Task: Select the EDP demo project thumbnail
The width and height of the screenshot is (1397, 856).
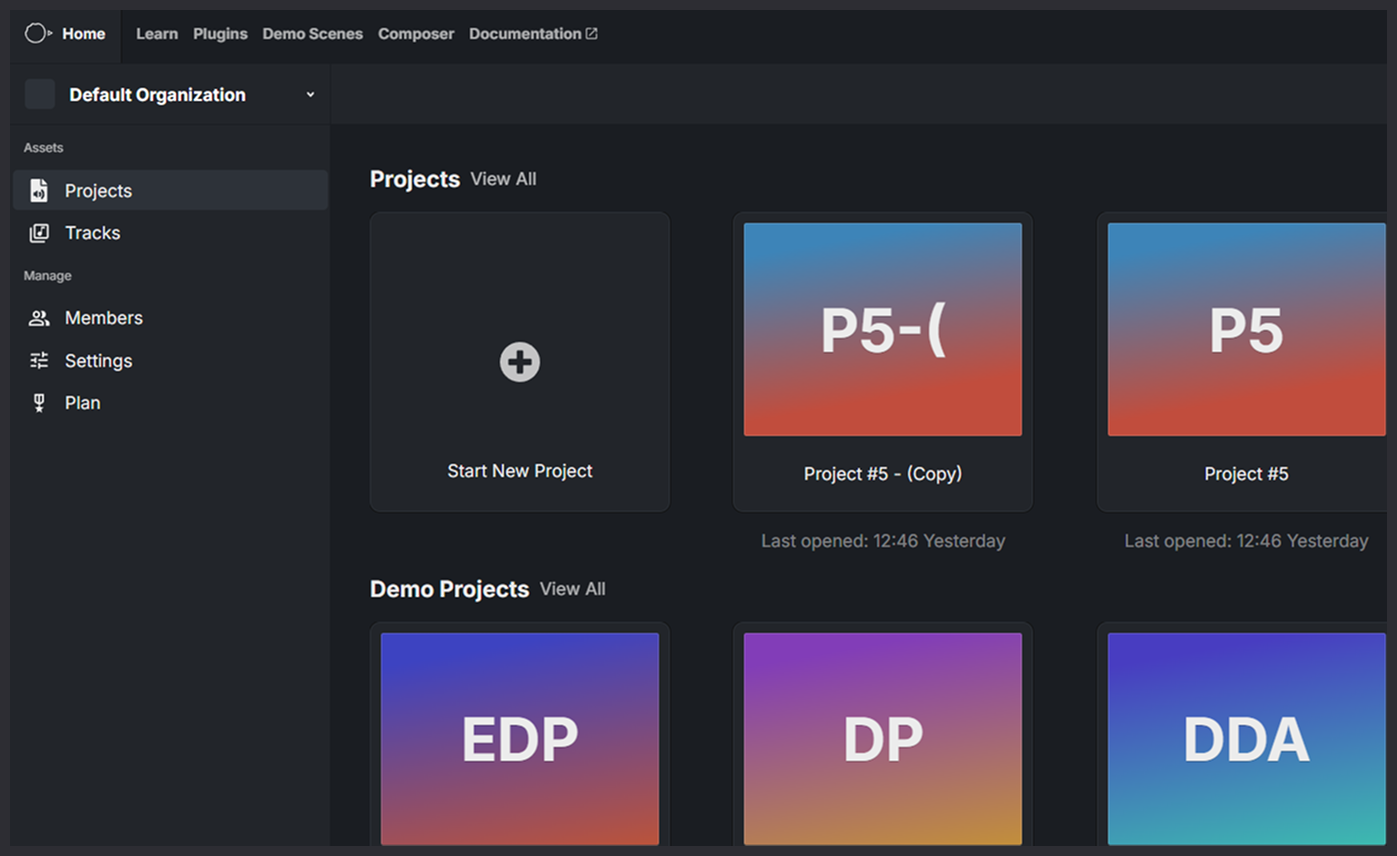Action: (519, 739)
